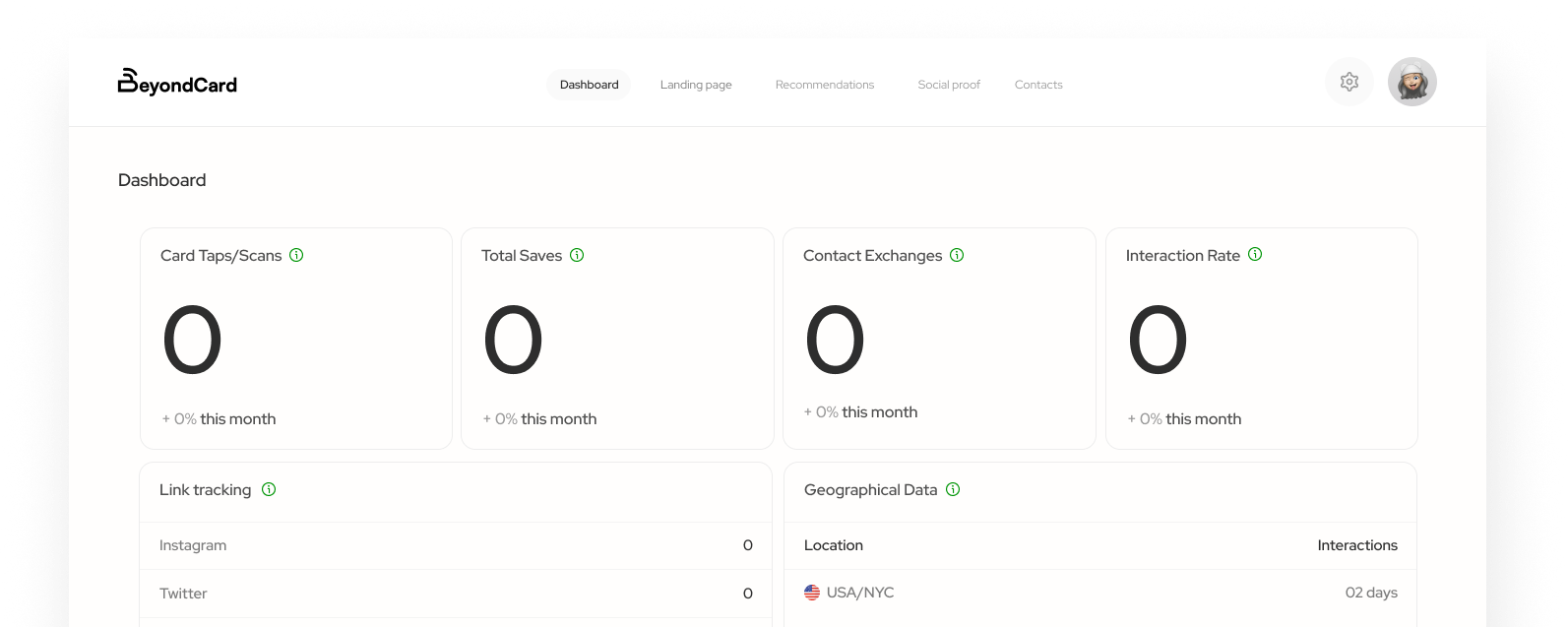Click the Location column header

click(833, 545)
